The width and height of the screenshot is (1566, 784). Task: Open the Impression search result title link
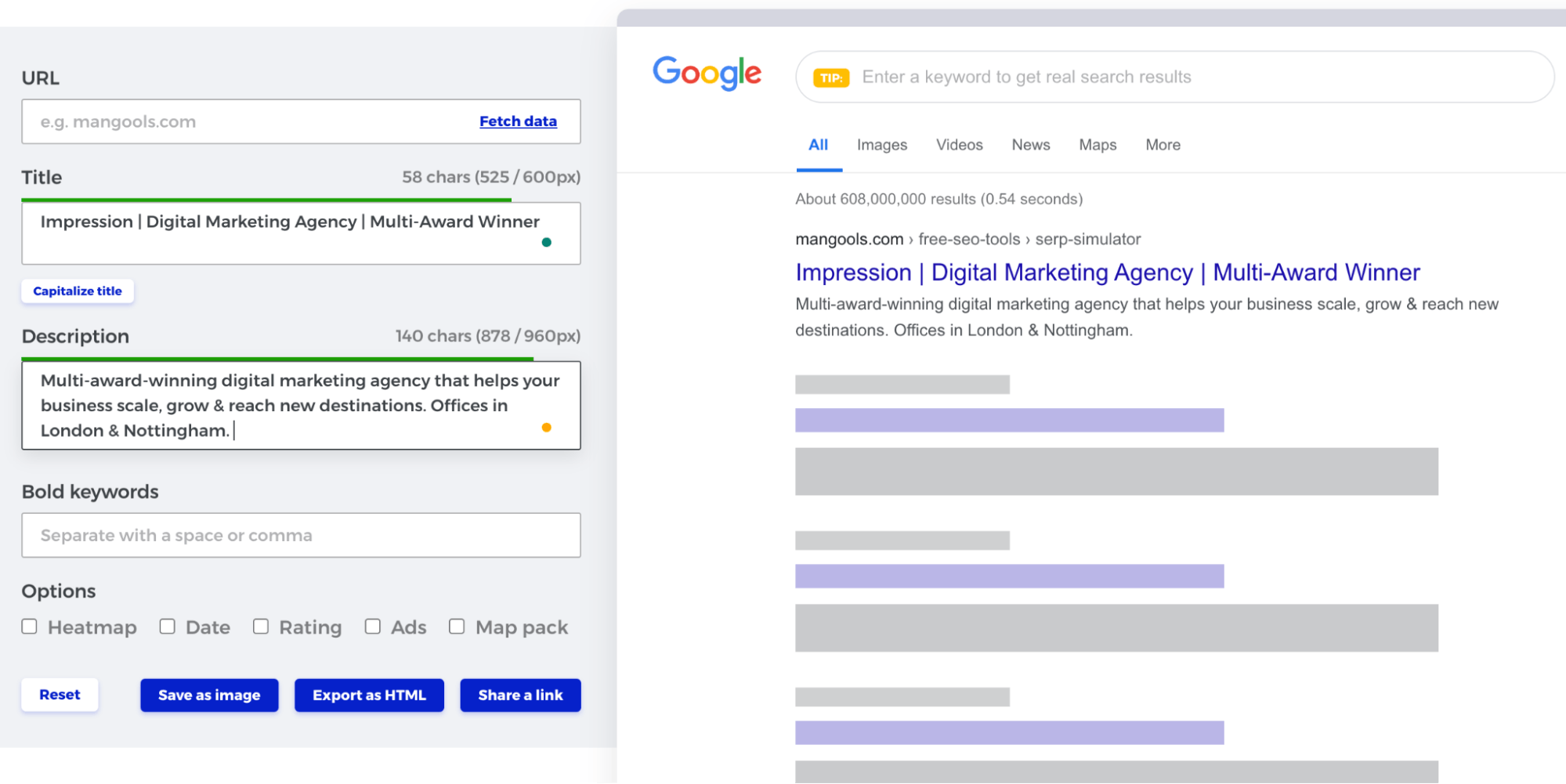click(x=1108, y=273)
